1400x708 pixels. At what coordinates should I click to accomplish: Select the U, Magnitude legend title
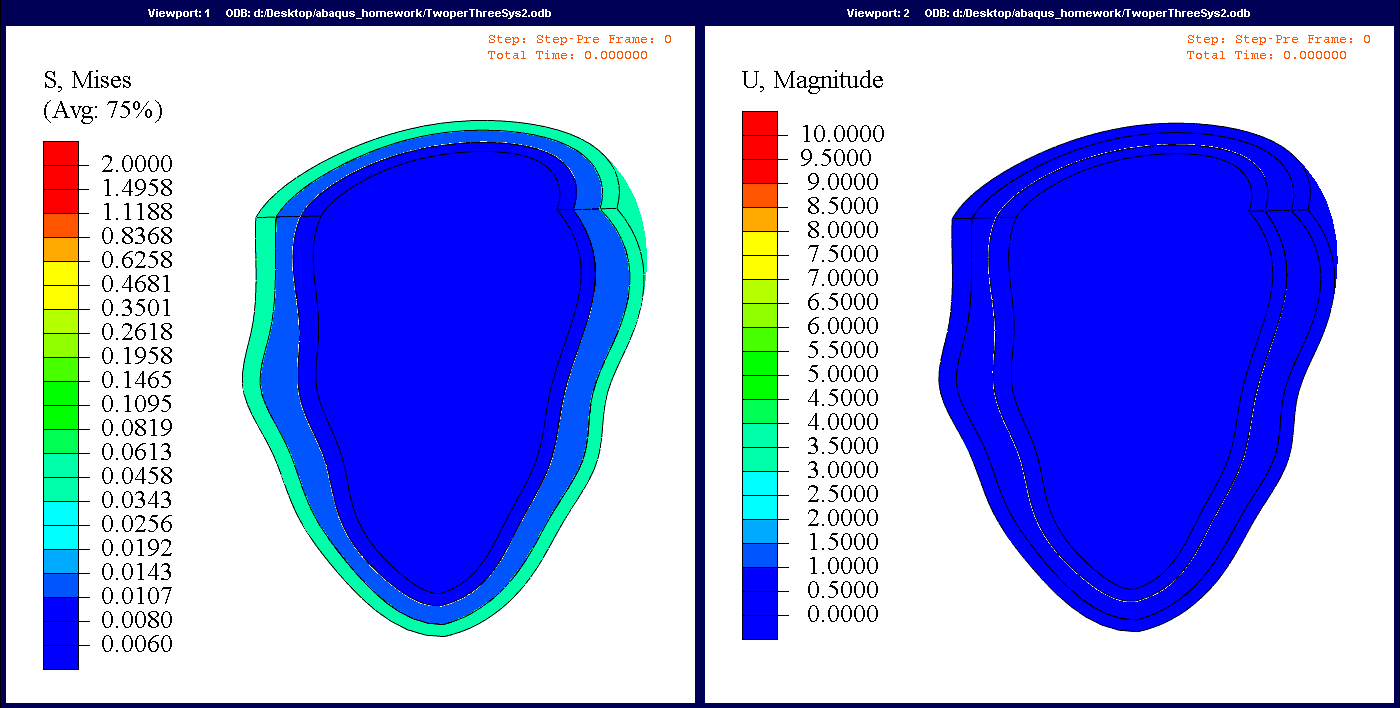click(x=812, y=80)
